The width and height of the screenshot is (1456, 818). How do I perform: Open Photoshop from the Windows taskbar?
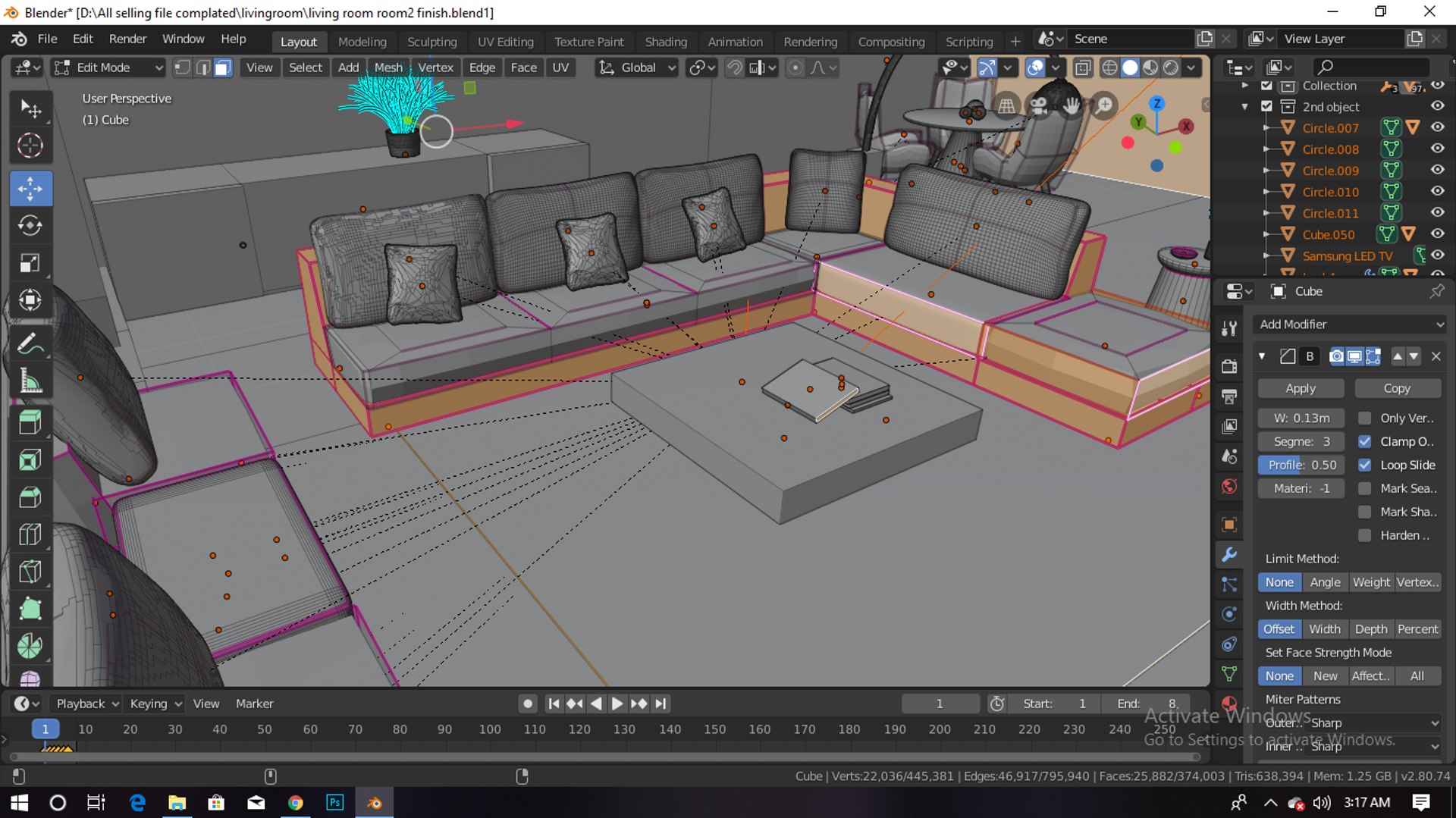tap(334, 802)
